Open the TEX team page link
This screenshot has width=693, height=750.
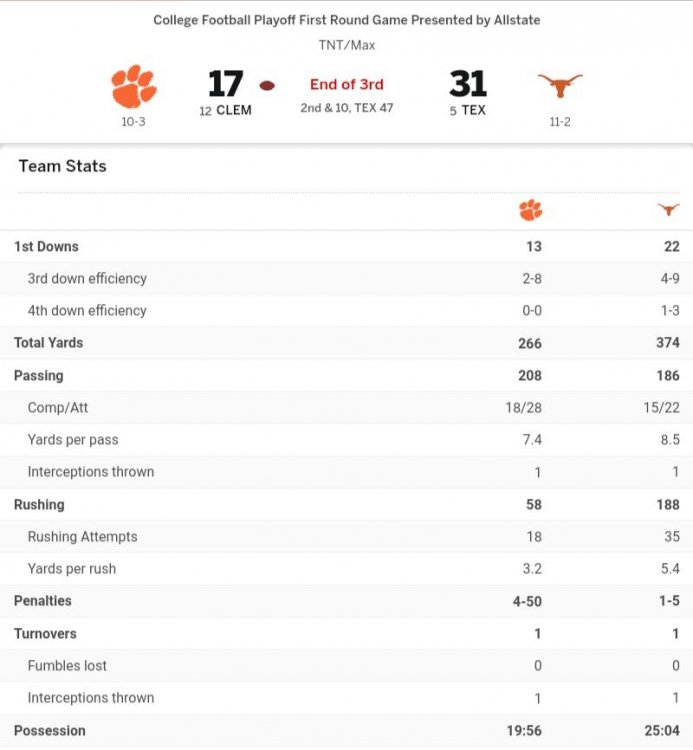click(473, 110)
